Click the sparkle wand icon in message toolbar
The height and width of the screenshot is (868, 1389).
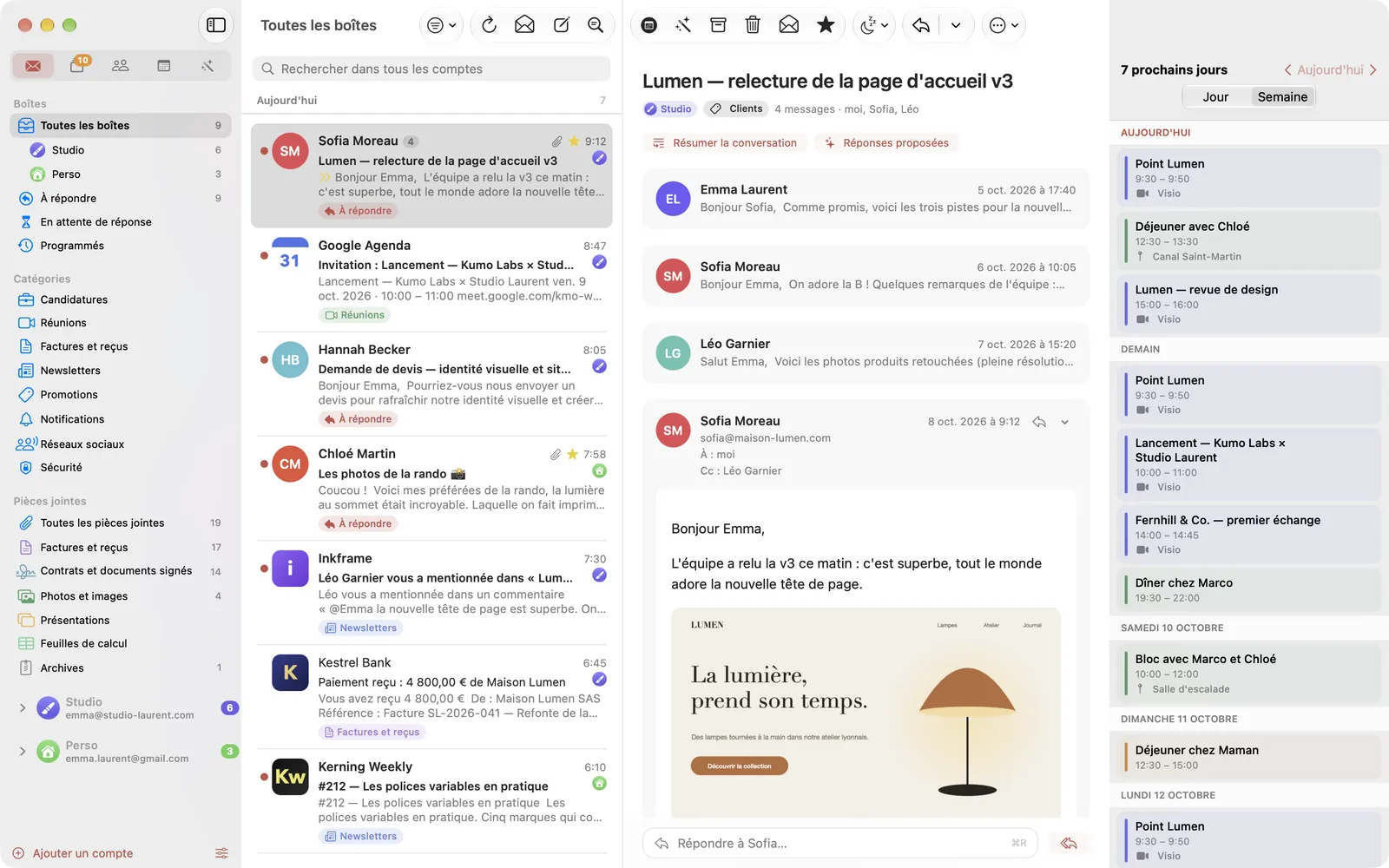point(683,25)
